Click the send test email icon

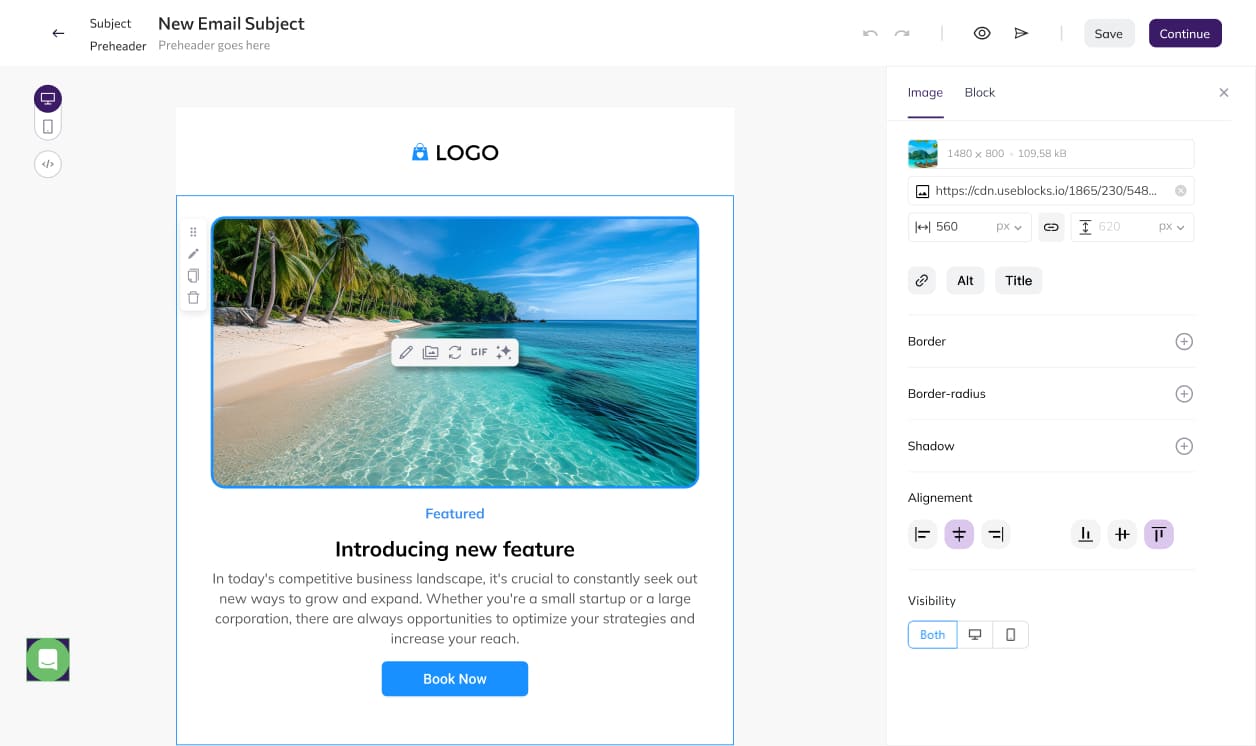pos(1021,33)
